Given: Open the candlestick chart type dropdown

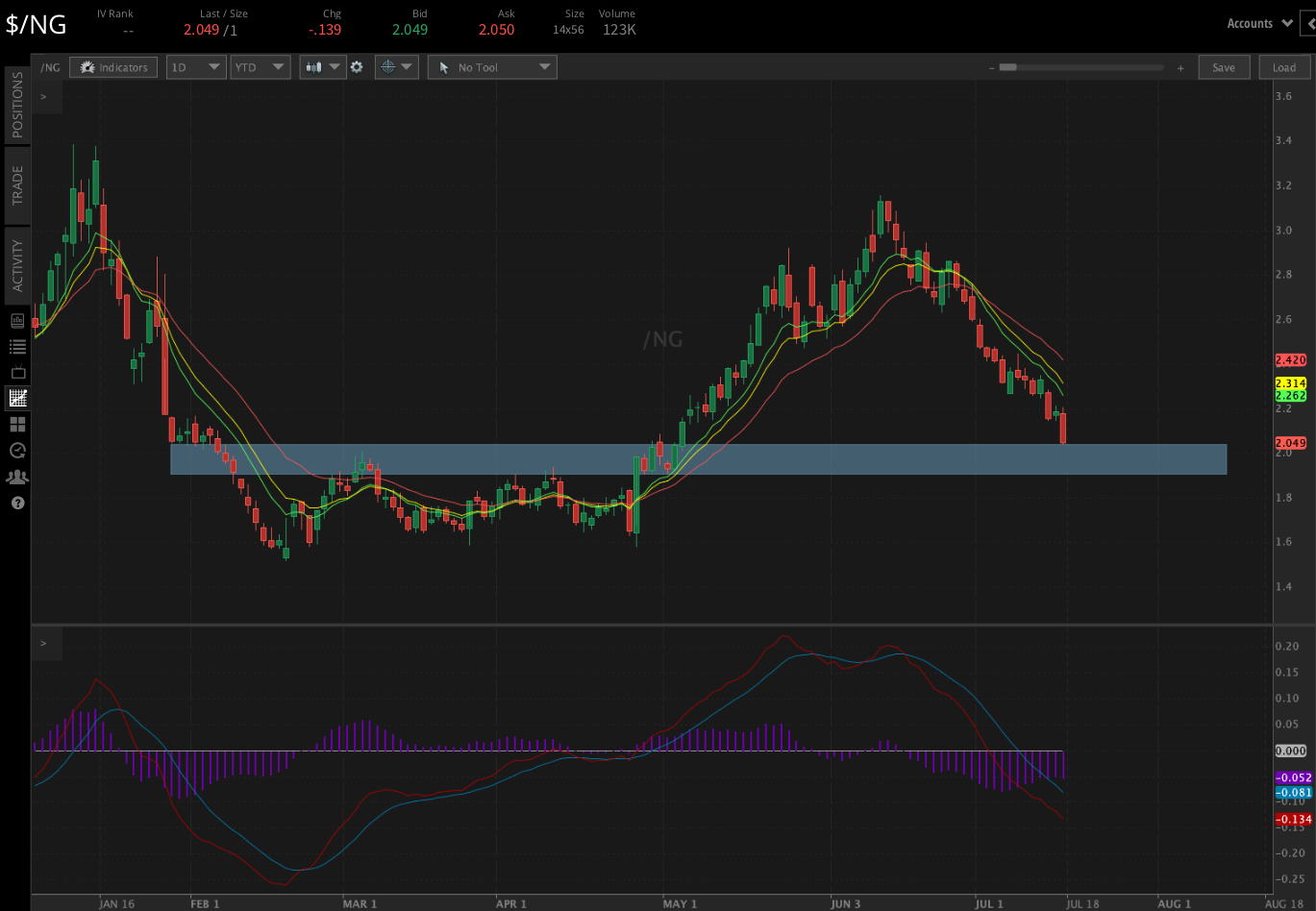Looking at the screenshot, I should tap(323, 67).
